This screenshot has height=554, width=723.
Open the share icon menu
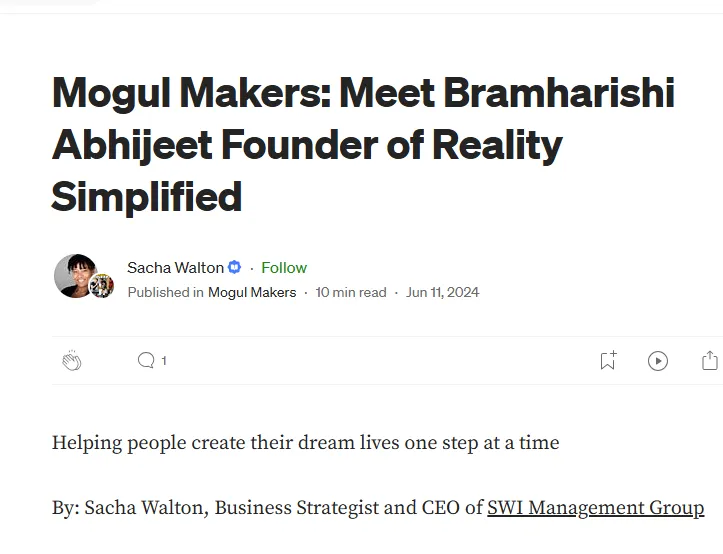tap(710, 360)
